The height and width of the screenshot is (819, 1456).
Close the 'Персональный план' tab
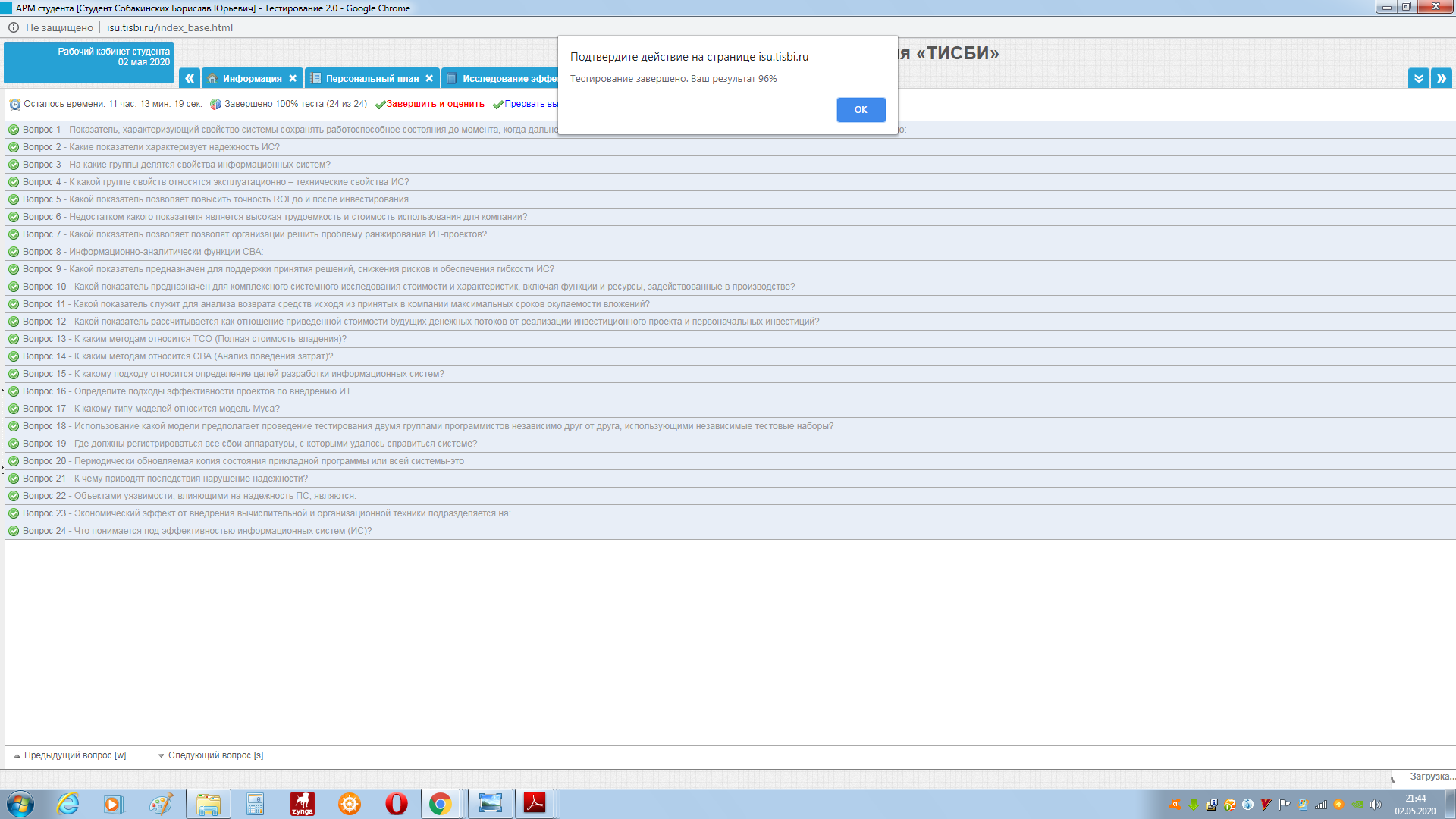429,79
